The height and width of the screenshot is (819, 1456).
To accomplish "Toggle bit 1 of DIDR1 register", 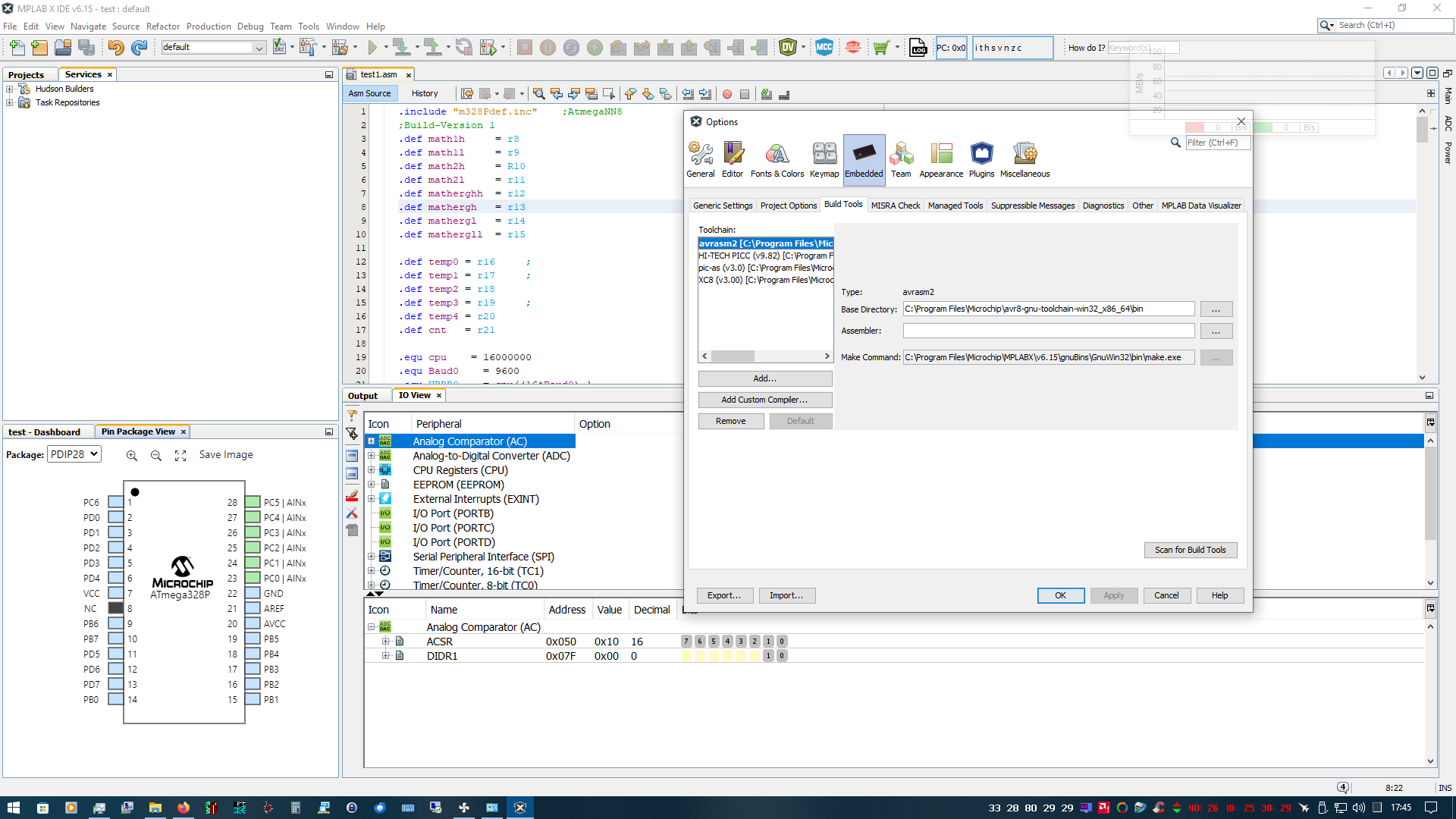I will [x=768, y=656].
